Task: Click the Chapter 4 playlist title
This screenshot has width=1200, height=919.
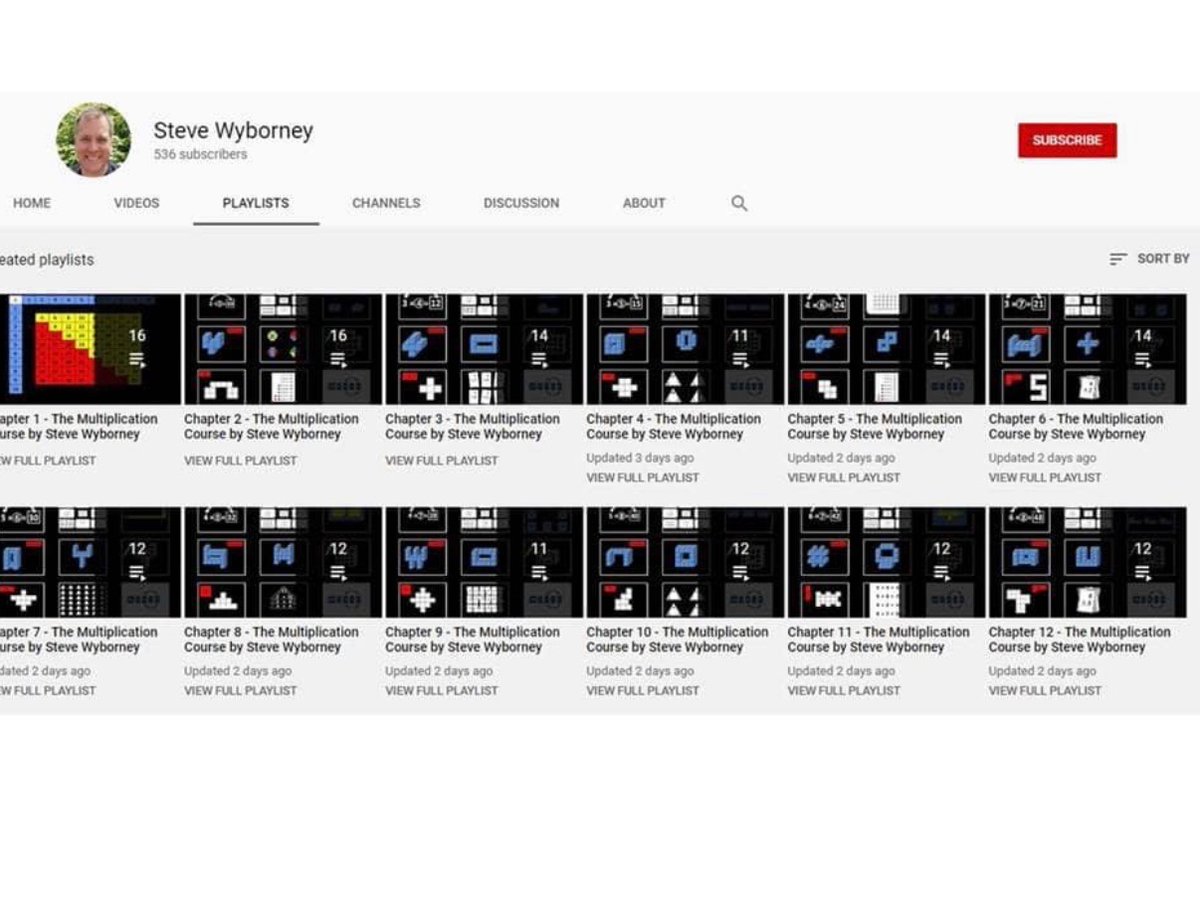Action: pyautogui.click(x=674, y=427)
